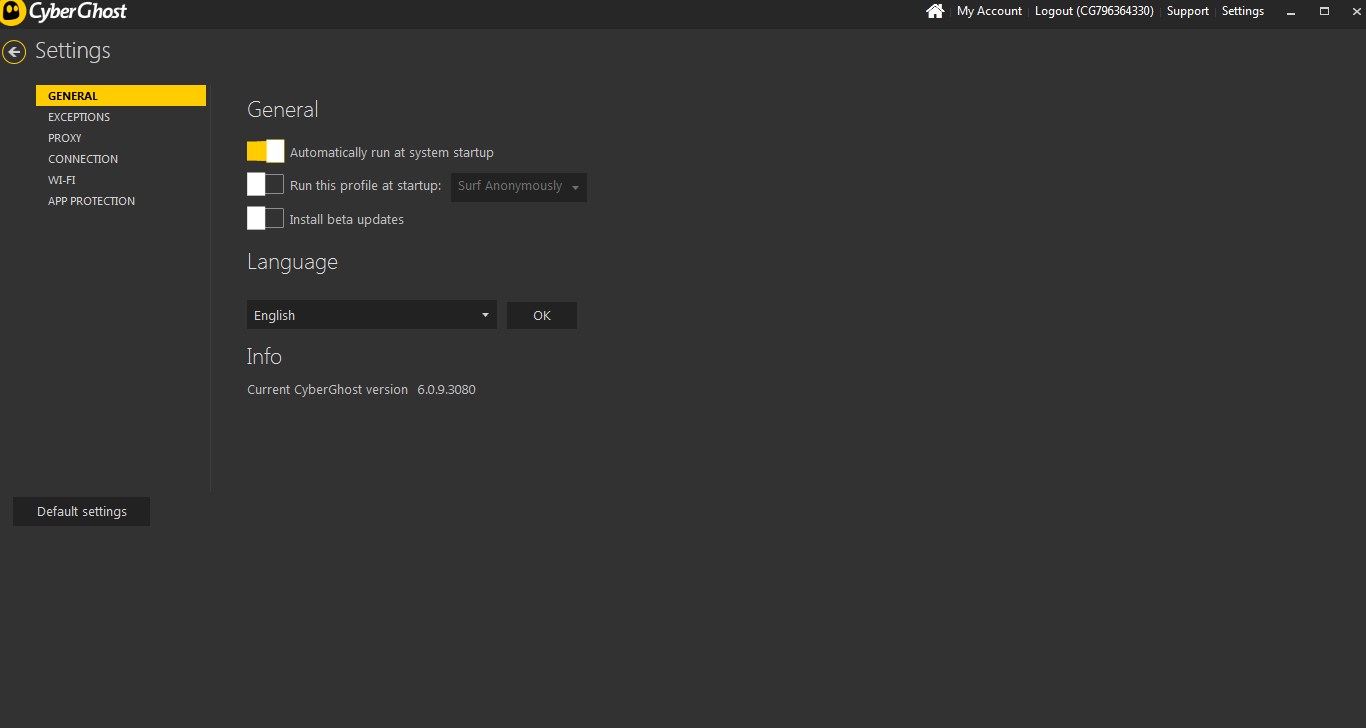Go back using the Settings back arrow
The width and height of the screenshot is (1366, 728).
coord(14,51)
